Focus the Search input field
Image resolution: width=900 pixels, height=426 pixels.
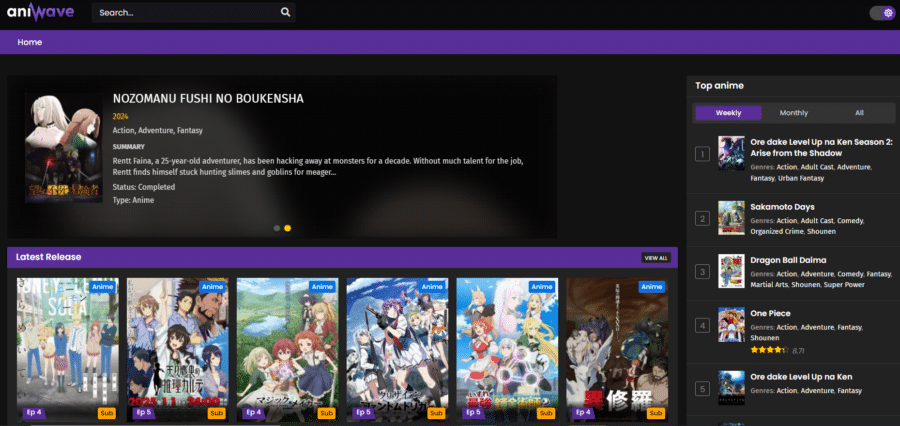click(x=193, y=12)
